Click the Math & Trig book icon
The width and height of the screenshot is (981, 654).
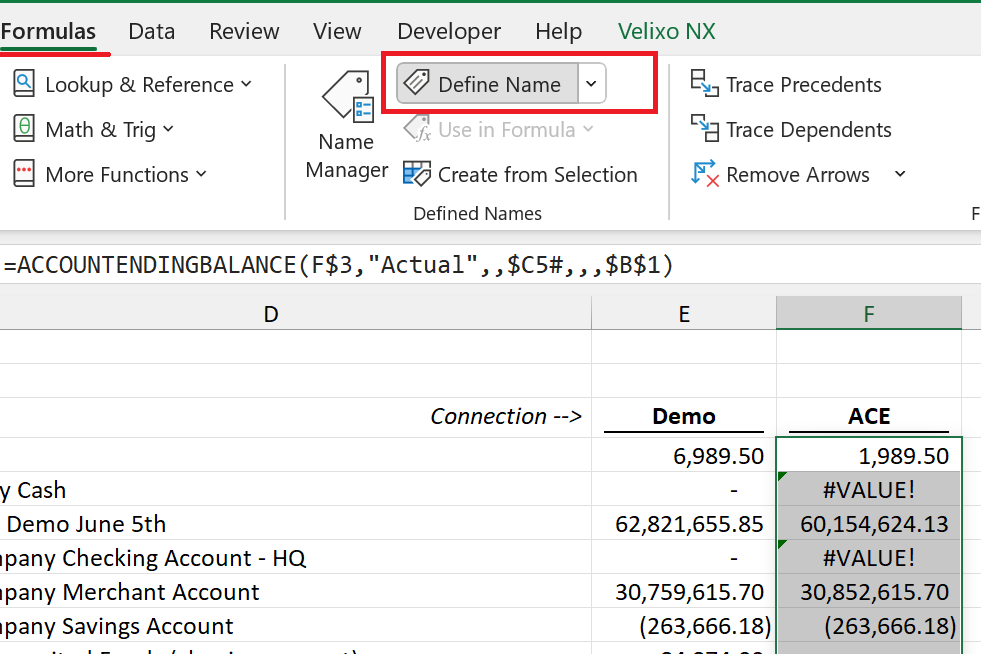pyautogui.click(x=24, y=129)
